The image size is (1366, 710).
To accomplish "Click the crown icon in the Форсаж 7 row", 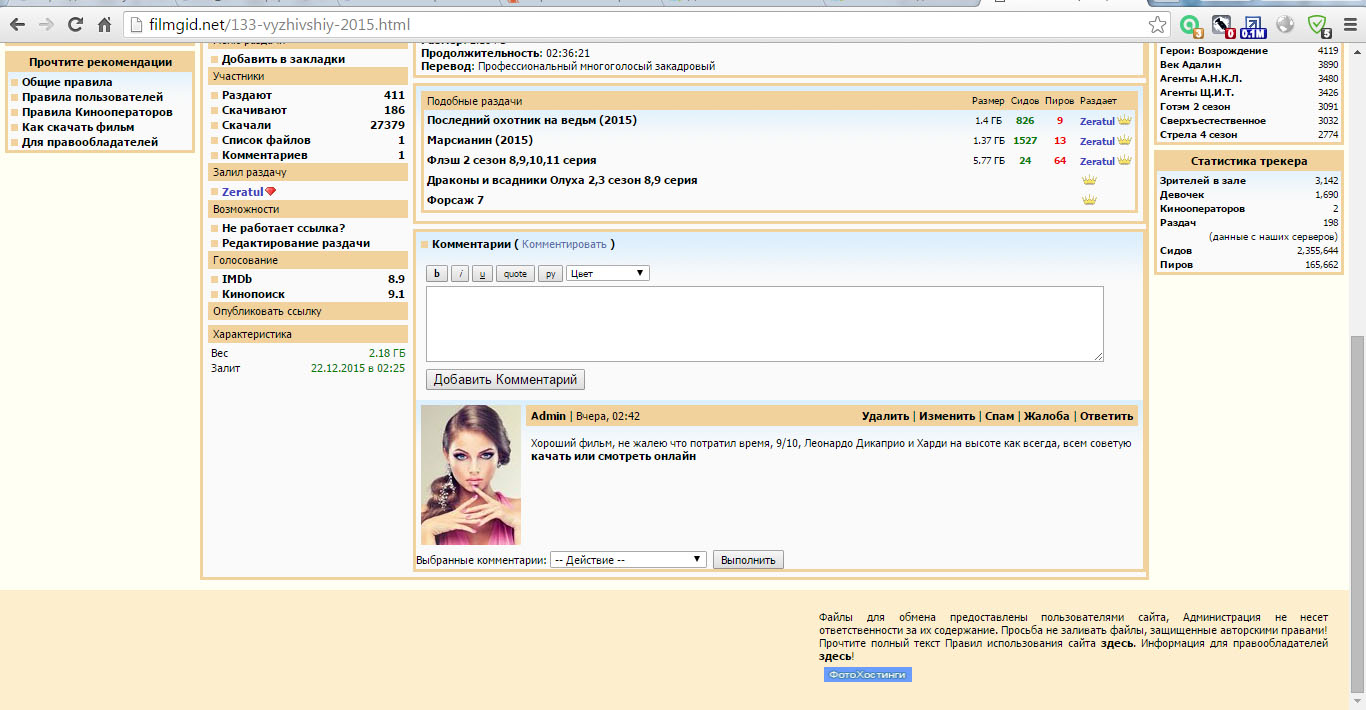I will (1089, 200).
